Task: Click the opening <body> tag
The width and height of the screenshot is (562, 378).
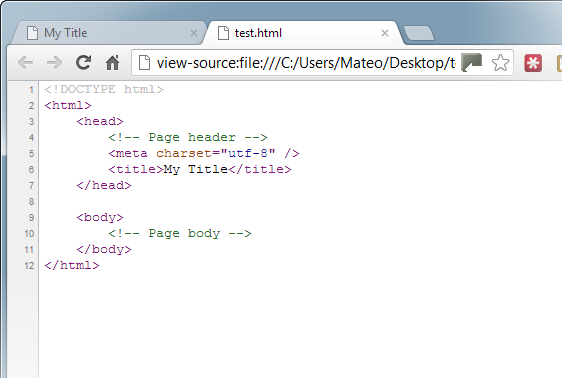Action: coord(100,217)
